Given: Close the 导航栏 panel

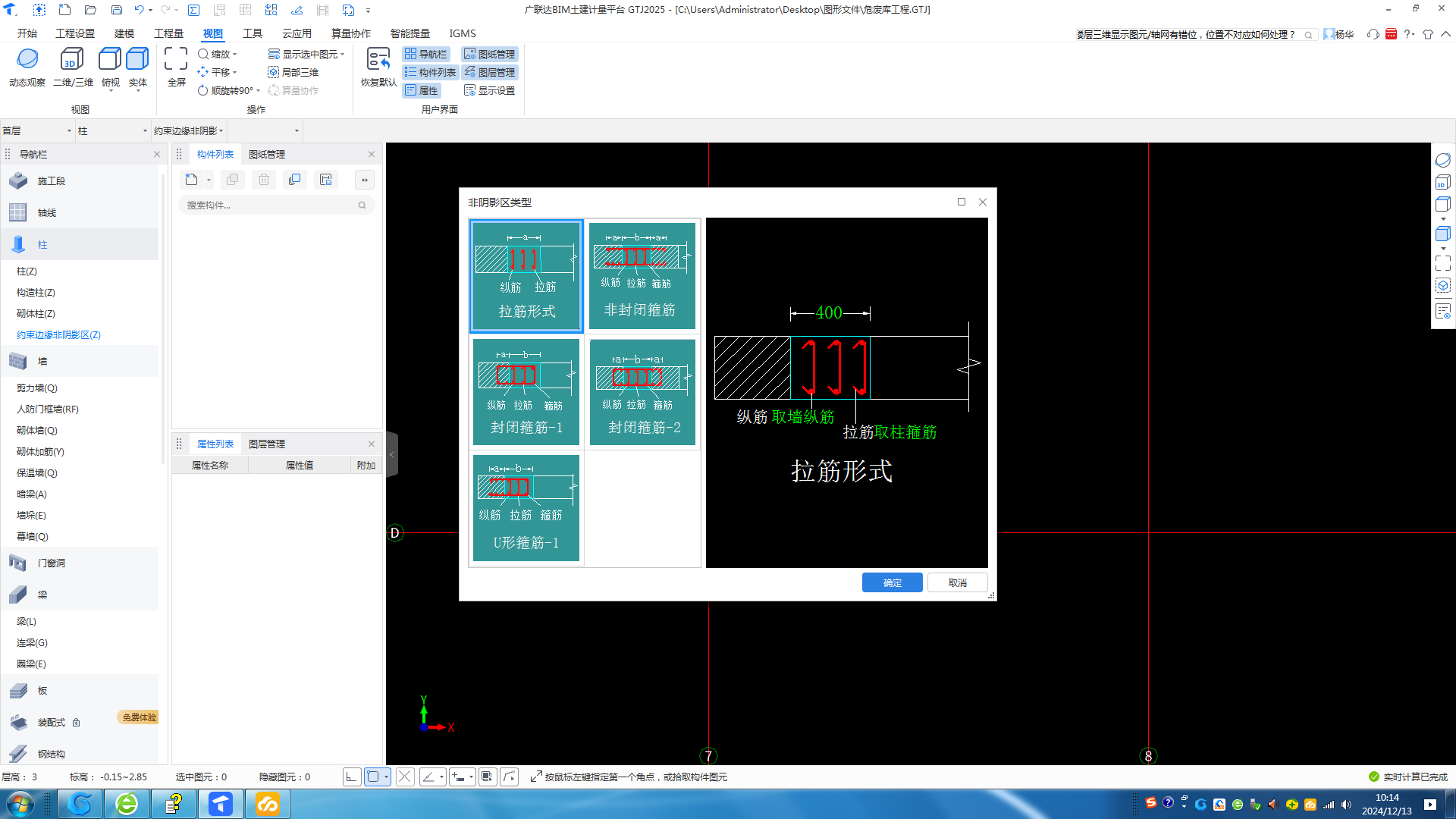Looking at the screenshot, I should [157, 154].
